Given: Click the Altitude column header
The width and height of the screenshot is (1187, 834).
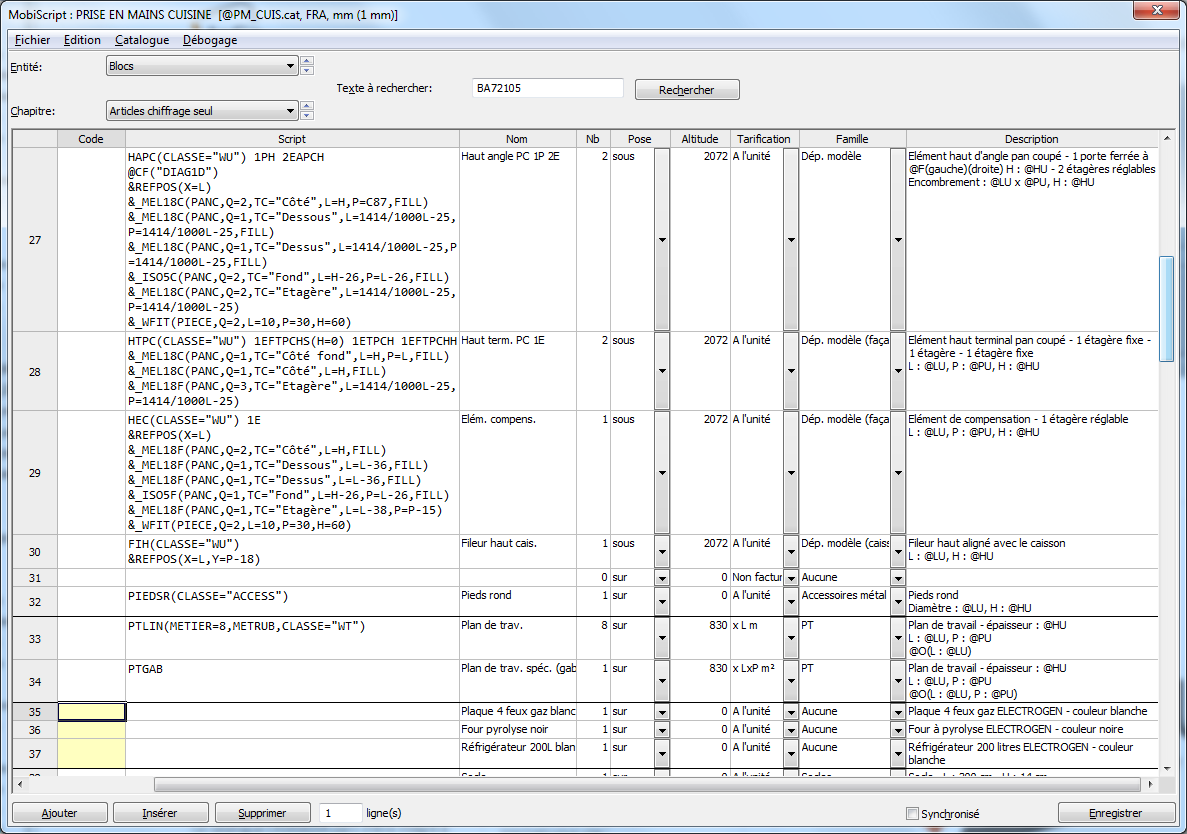Looking at the screenshot, I should [x=699, y=138].
